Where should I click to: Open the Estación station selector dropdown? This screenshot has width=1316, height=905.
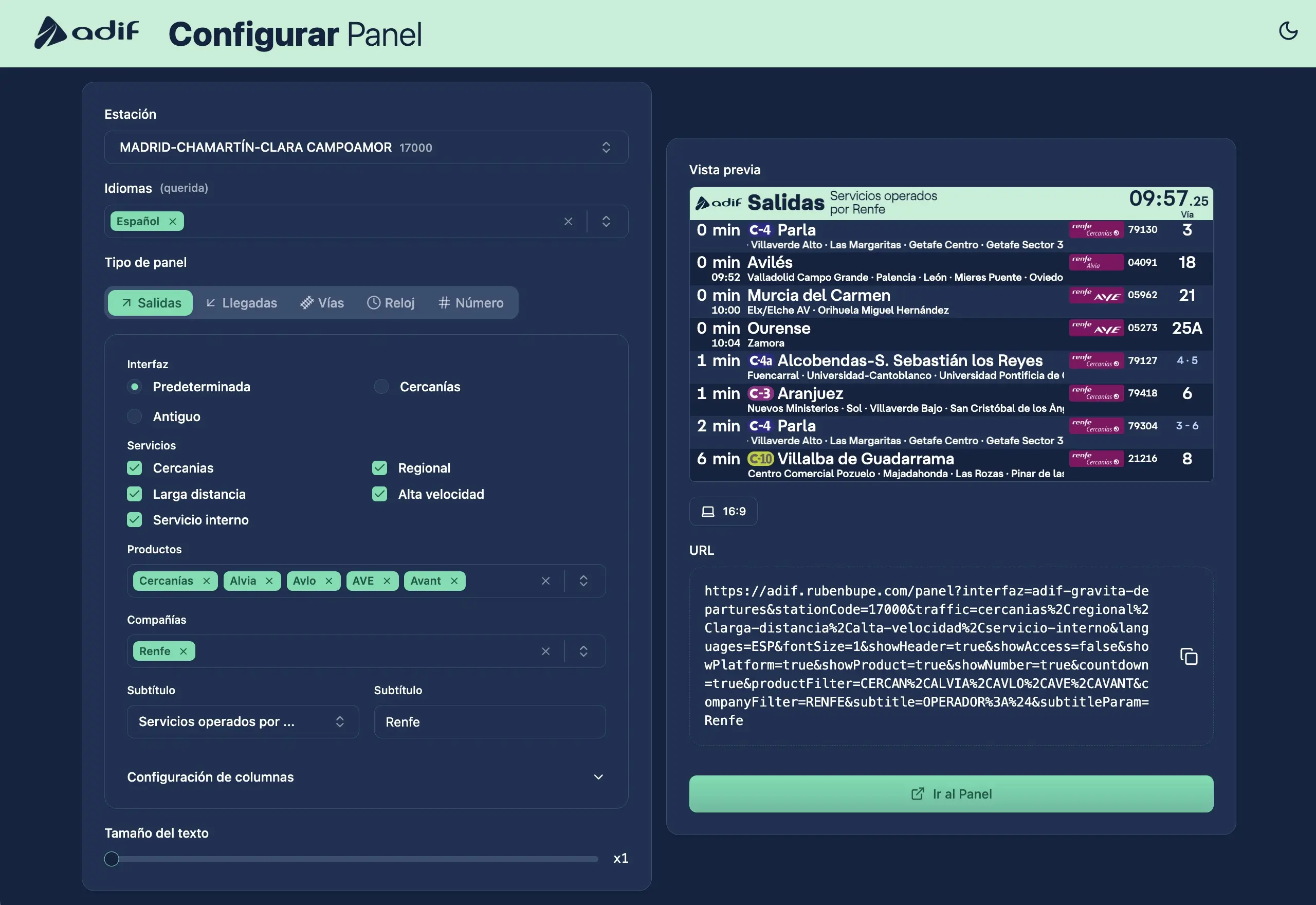click(366, 148)
